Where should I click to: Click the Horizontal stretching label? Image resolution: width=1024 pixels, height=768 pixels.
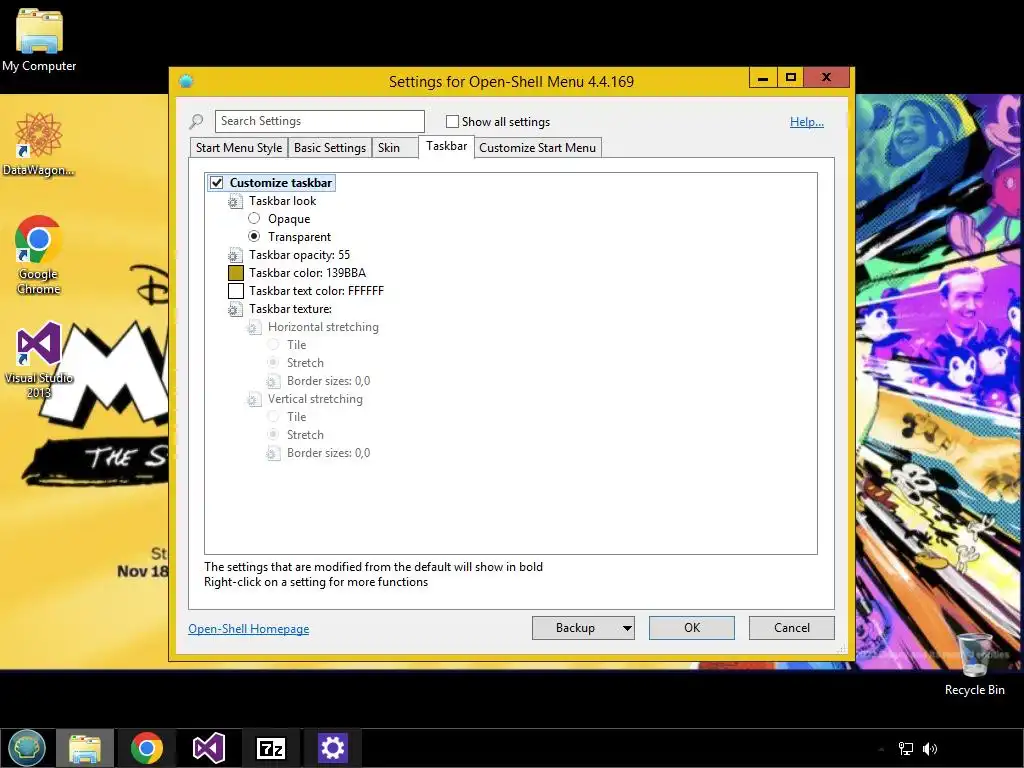pos(323,327)
